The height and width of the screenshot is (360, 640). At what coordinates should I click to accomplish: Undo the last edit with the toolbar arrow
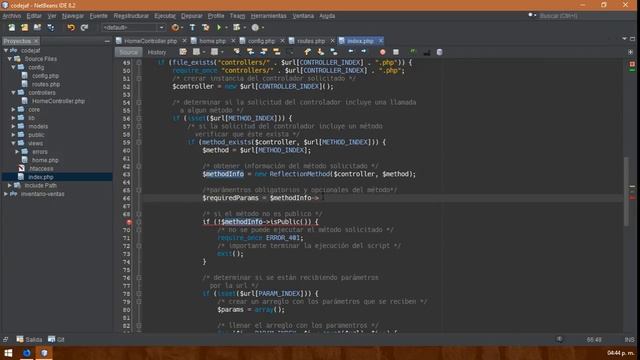click(x=71, y=27)
